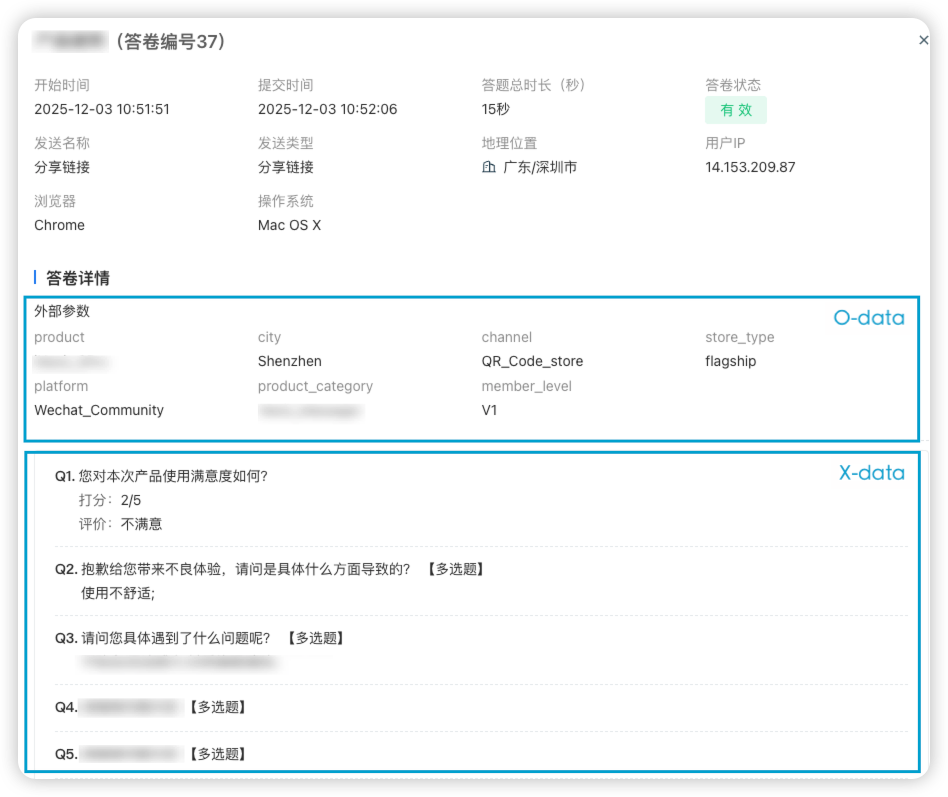Click the X-data label on the answers panel
The image size is (948, 797).
(x=873, y=473)
